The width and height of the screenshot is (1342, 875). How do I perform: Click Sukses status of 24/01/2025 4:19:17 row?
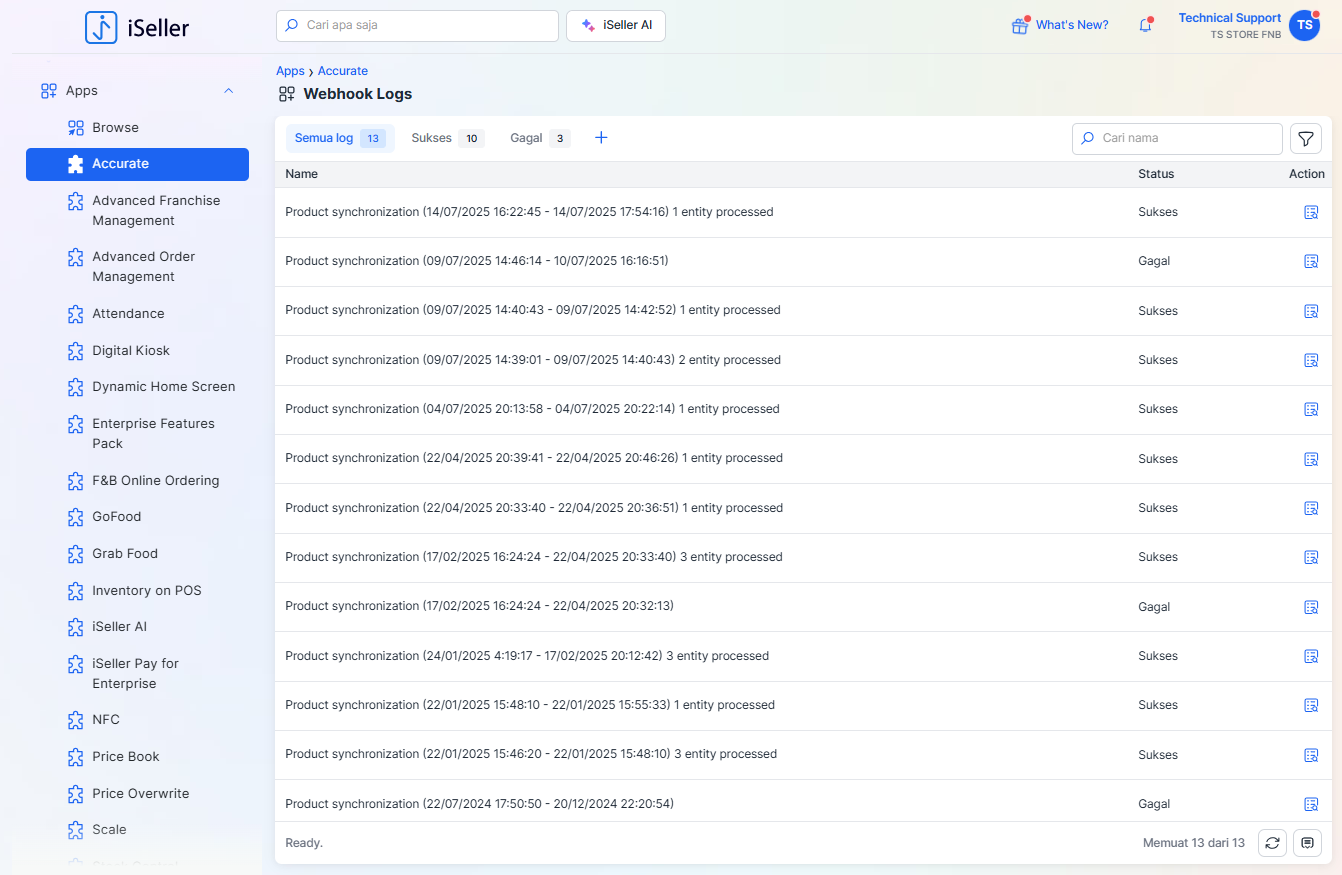[x=1158, y=656]
